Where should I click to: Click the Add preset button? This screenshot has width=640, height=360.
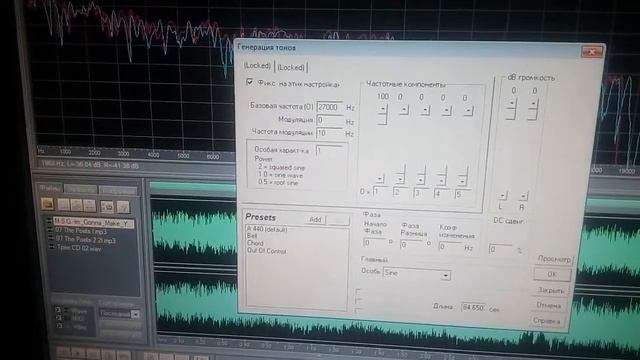(315, 220)
